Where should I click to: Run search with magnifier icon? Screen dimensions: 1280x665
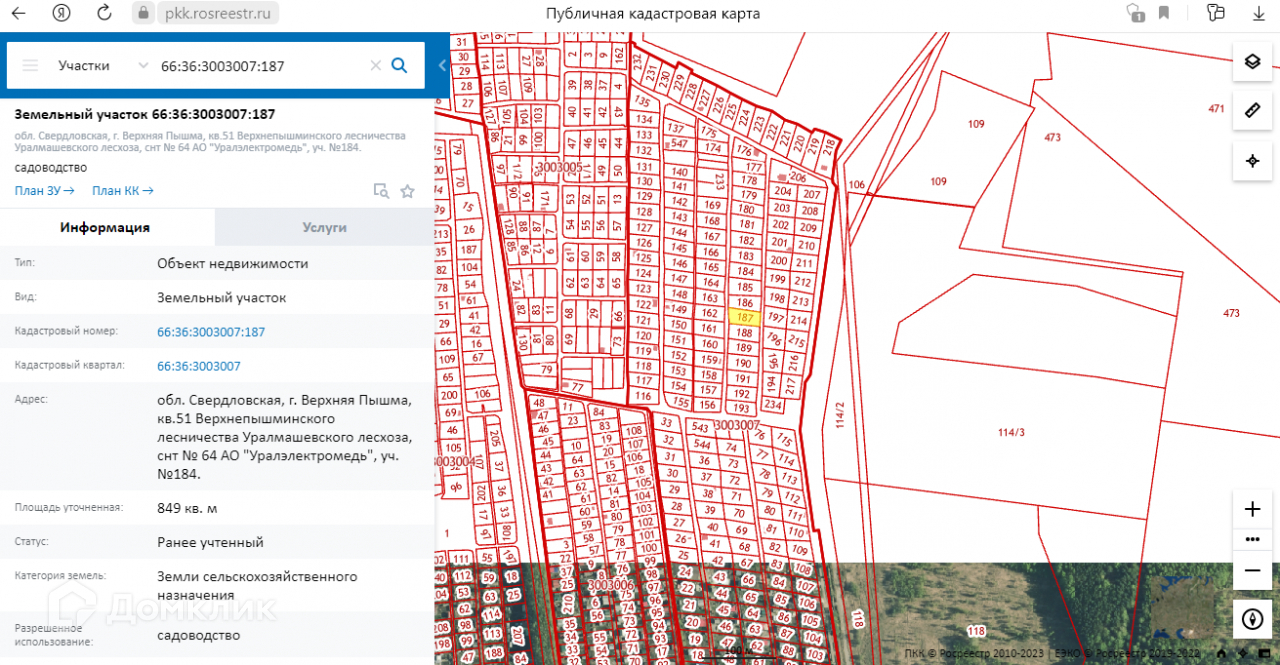click(x=399, y=65)
